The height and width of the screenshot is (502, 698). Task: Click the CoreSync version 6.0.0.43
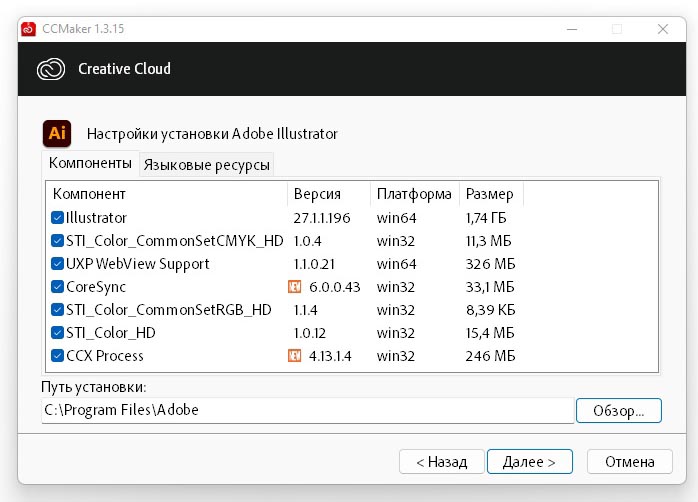pos(334,287)
